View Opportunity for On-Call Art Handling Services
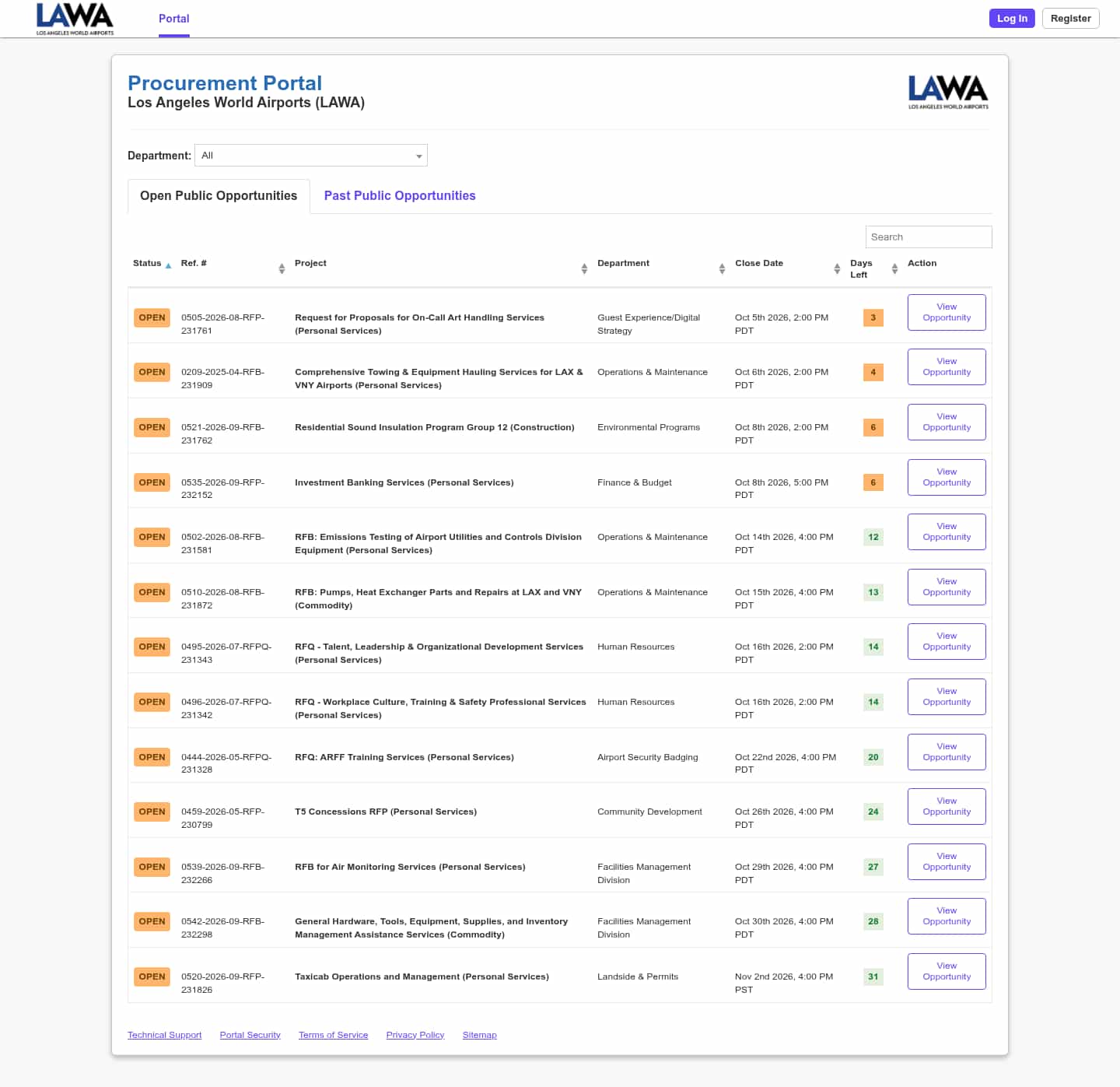1120x1087 pixels. [947, 312]
